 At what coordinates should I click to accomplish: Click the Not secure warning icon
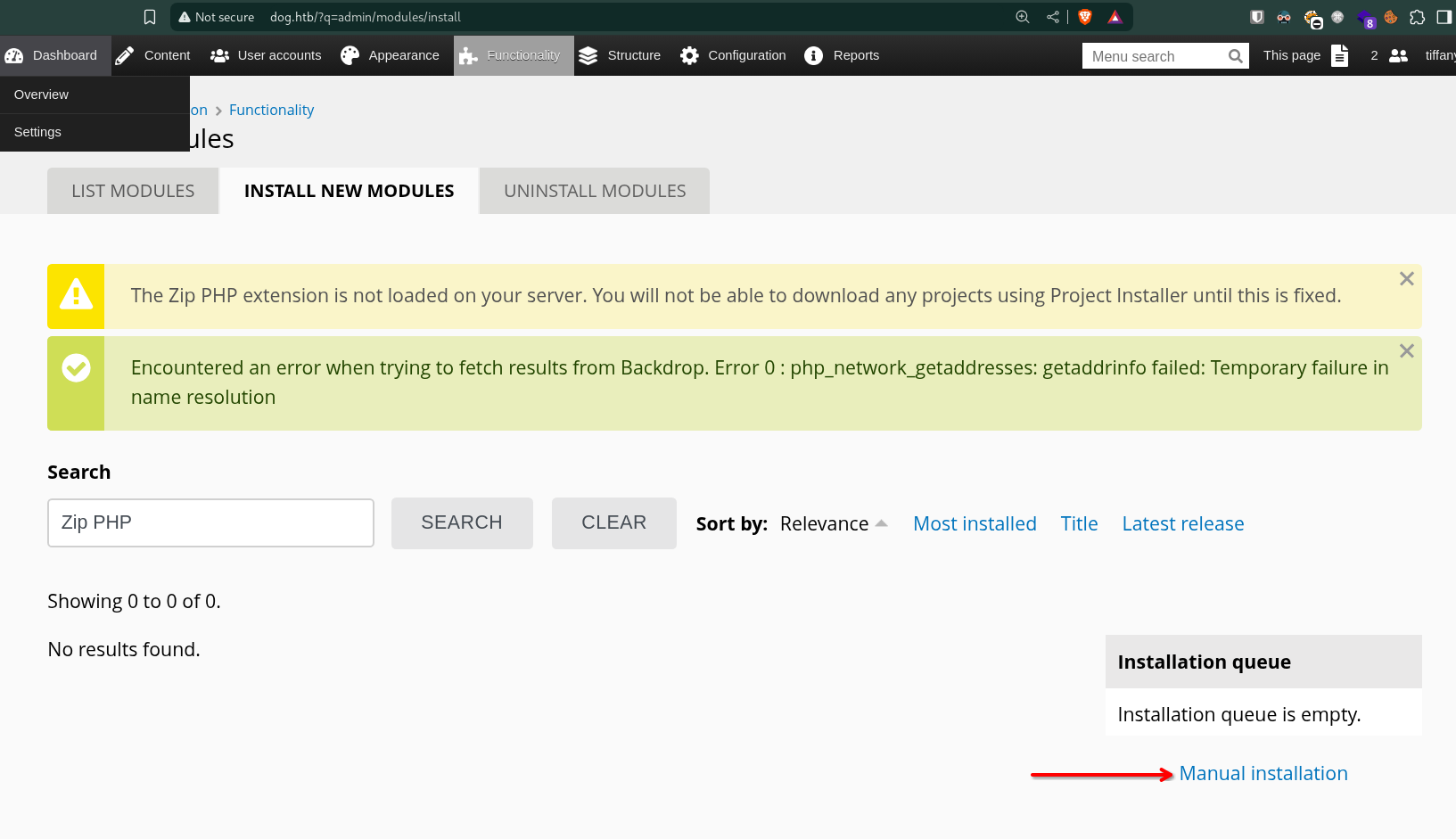coord(185,17)
